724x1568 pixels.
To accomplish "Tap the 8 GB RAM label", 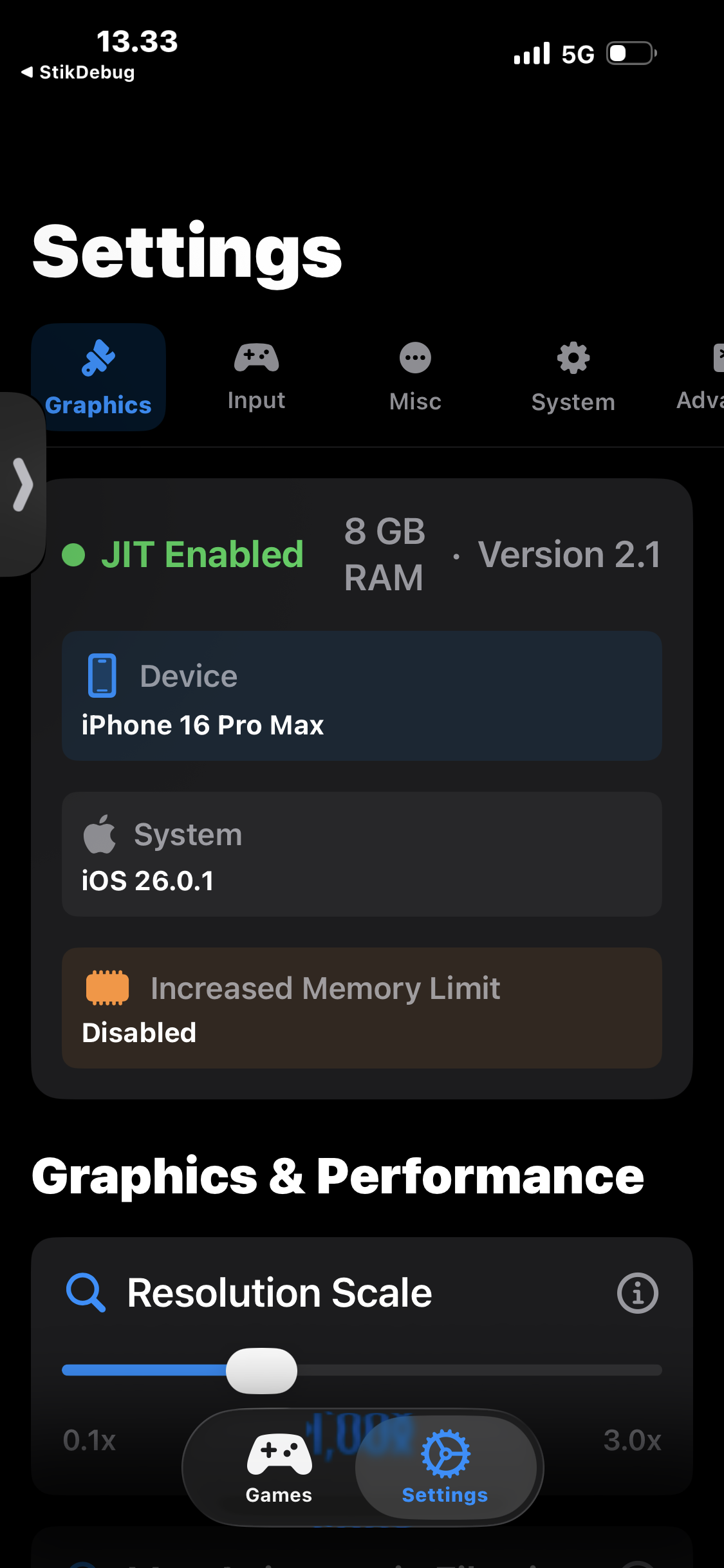I will pyautogui.click(x=385, y=554).
